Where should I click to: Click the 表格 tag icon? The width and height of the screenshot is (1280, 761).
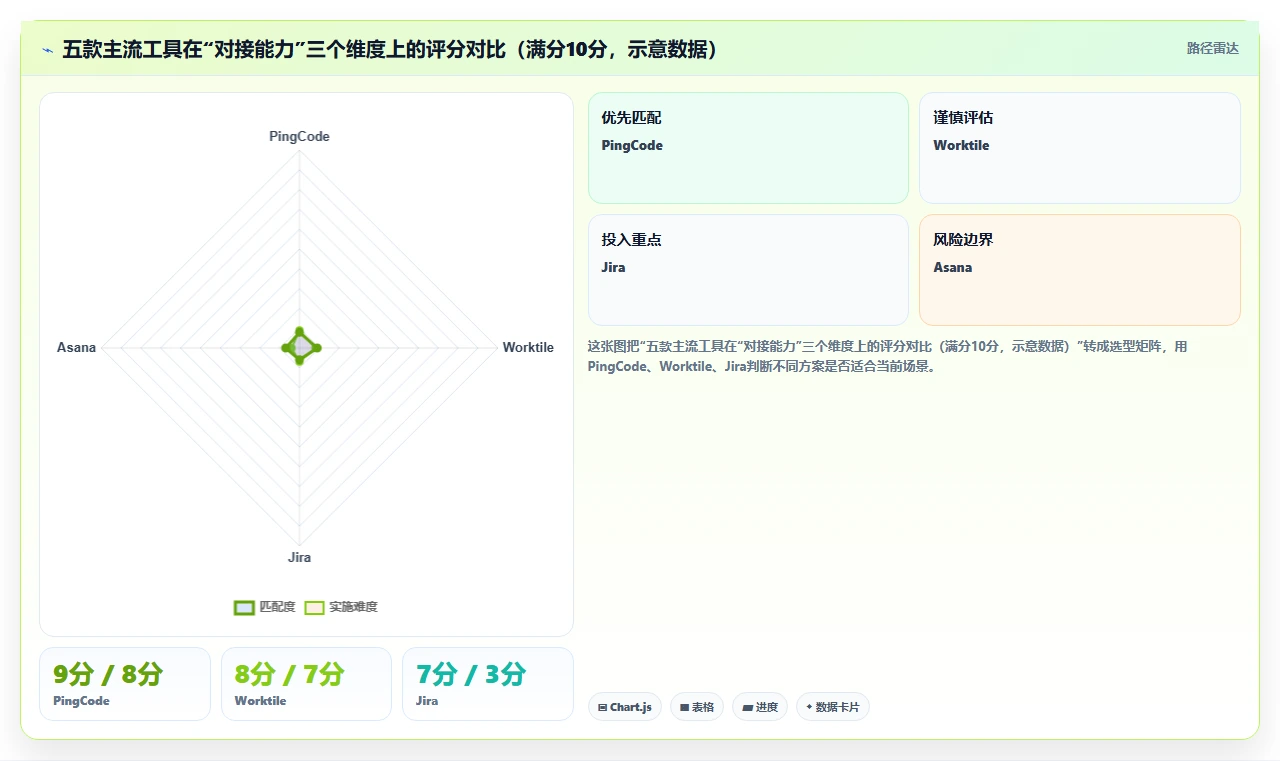point(684,707)
